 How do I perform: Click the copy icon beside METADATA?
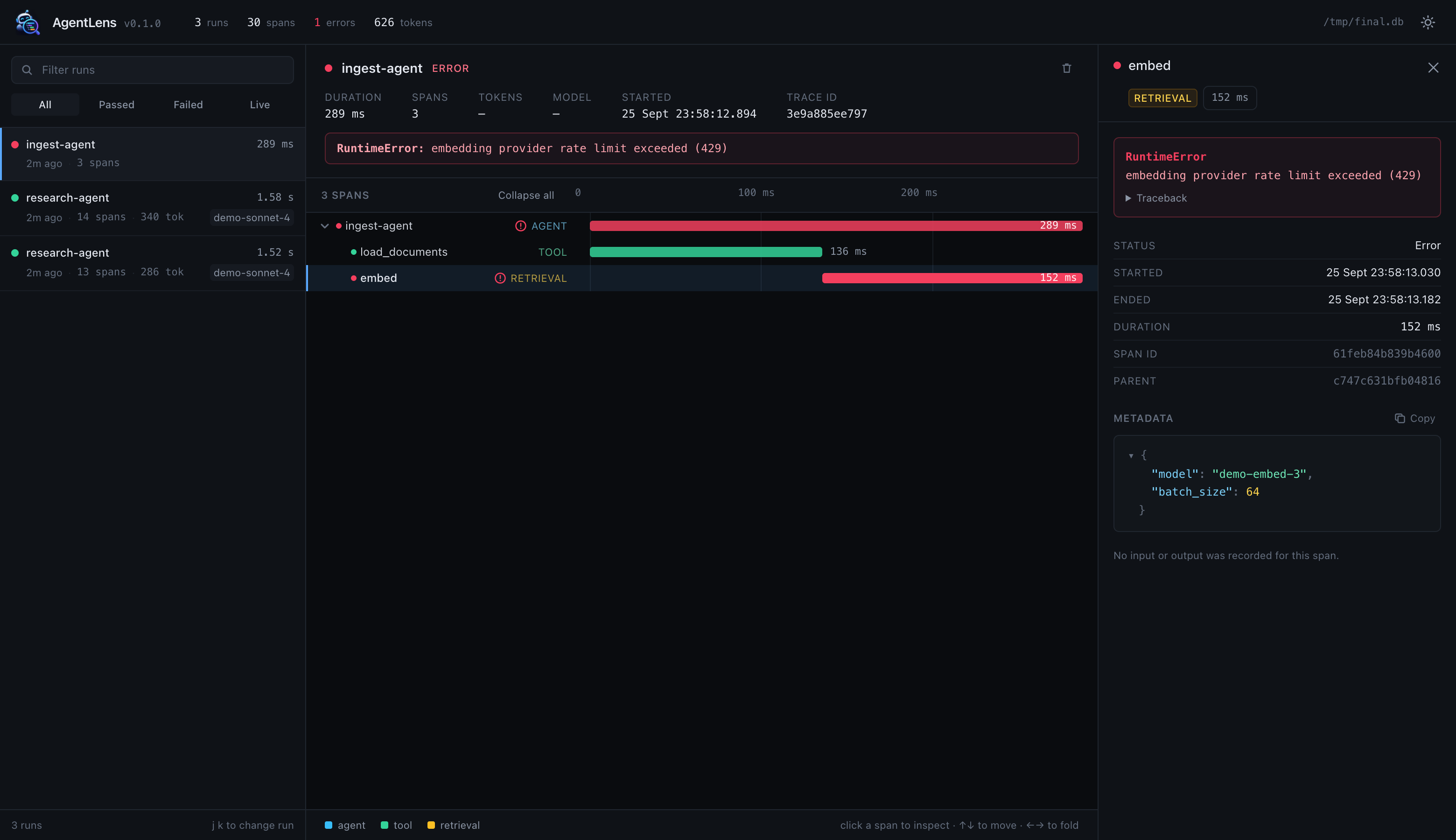pyautogui.click(x=1400, y=418)
